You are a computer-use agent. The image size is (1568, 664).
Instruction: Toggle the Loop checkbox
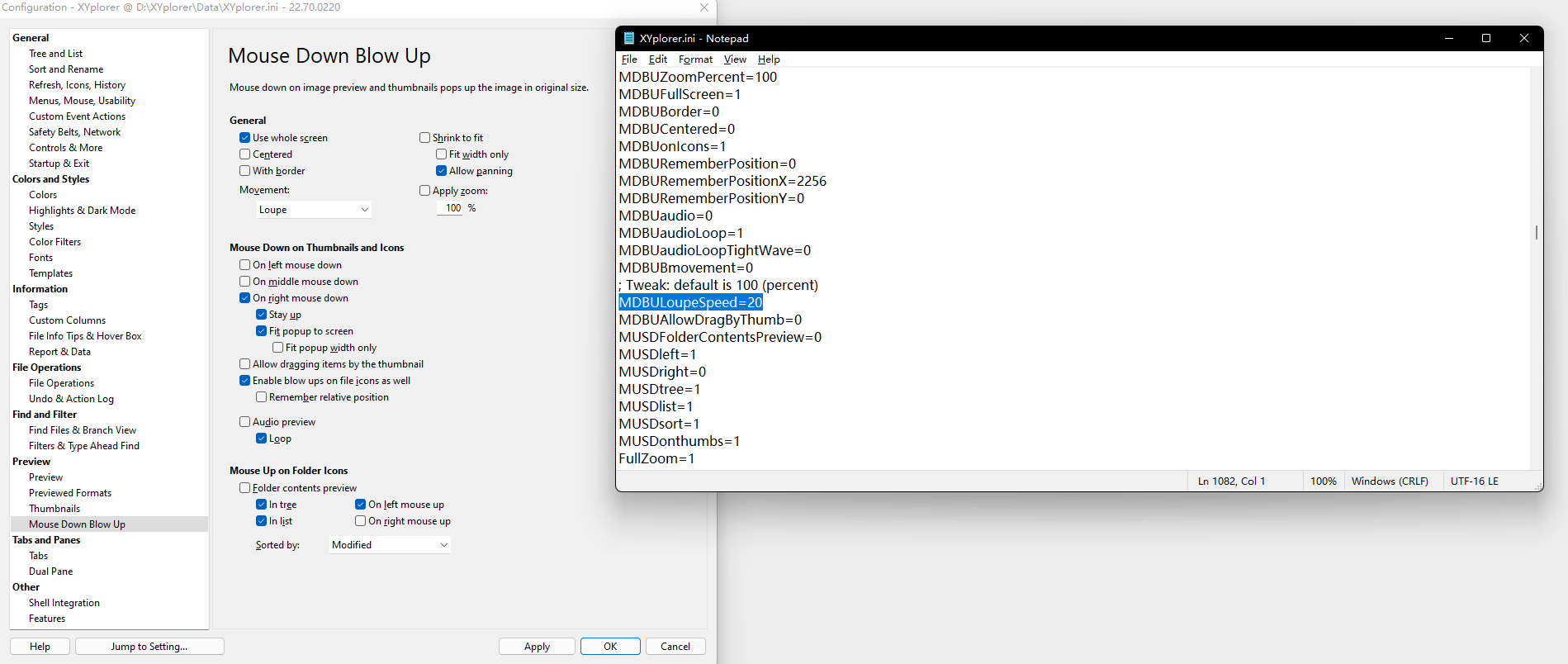coord(262,439)
